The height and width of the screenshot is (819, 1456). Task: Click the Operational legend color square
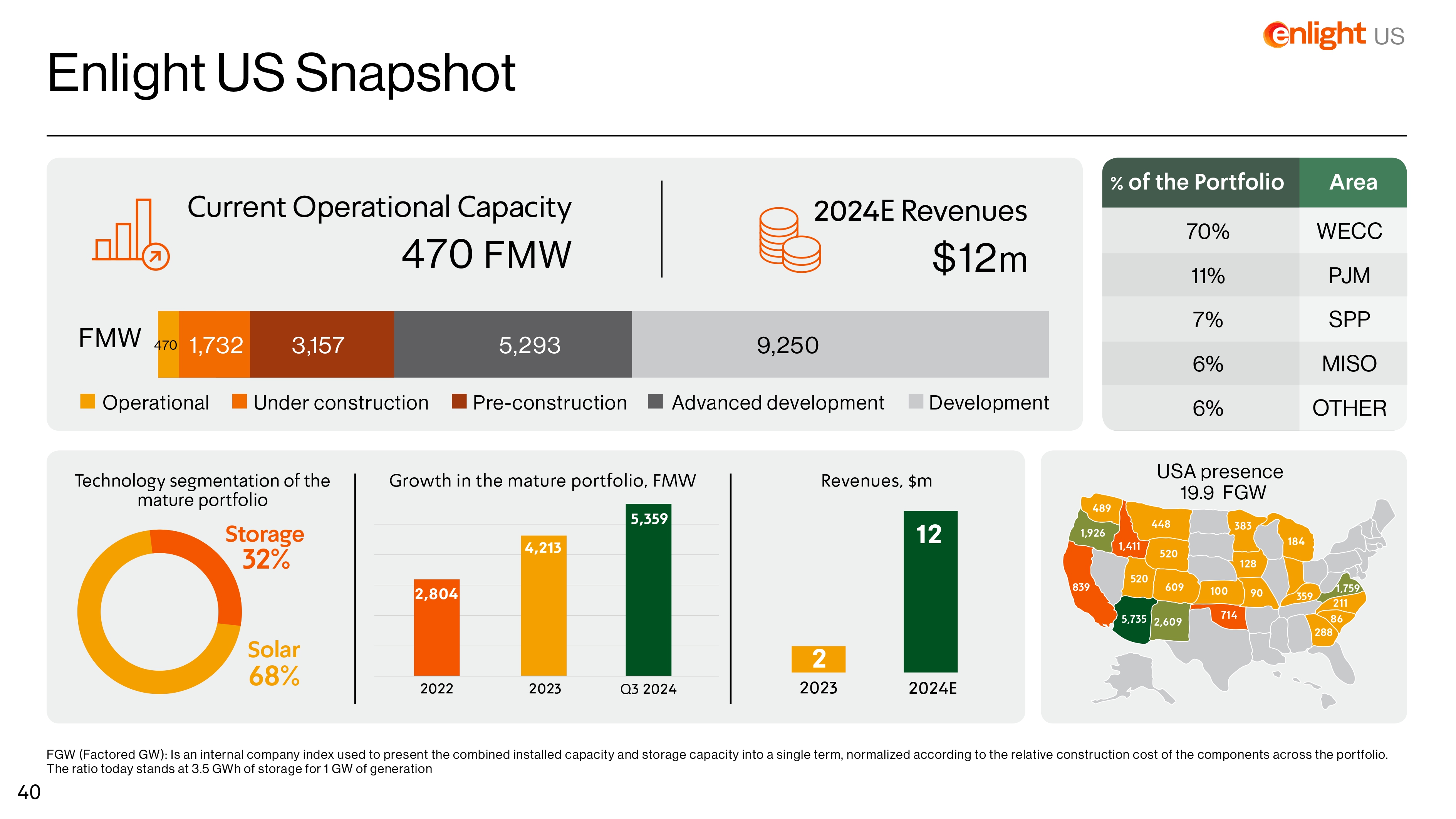(x=87, y=401)
